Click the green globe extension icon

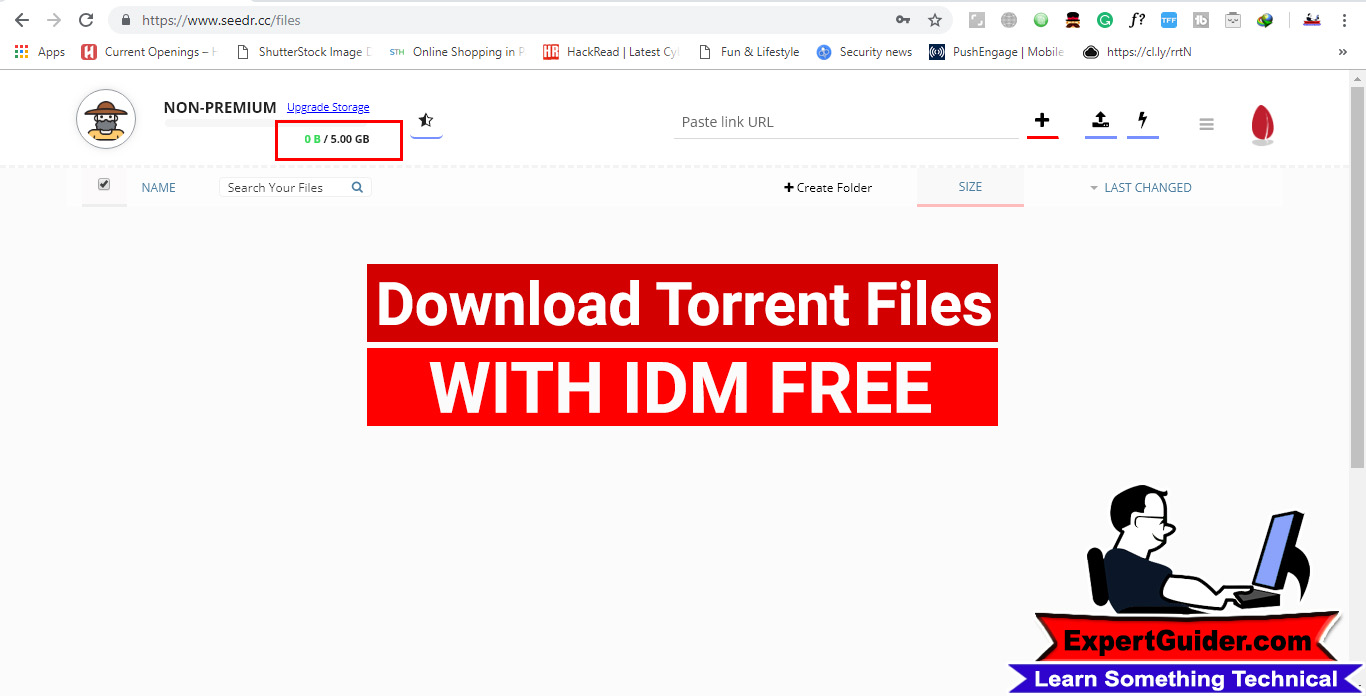click(x=1041, y=20)
